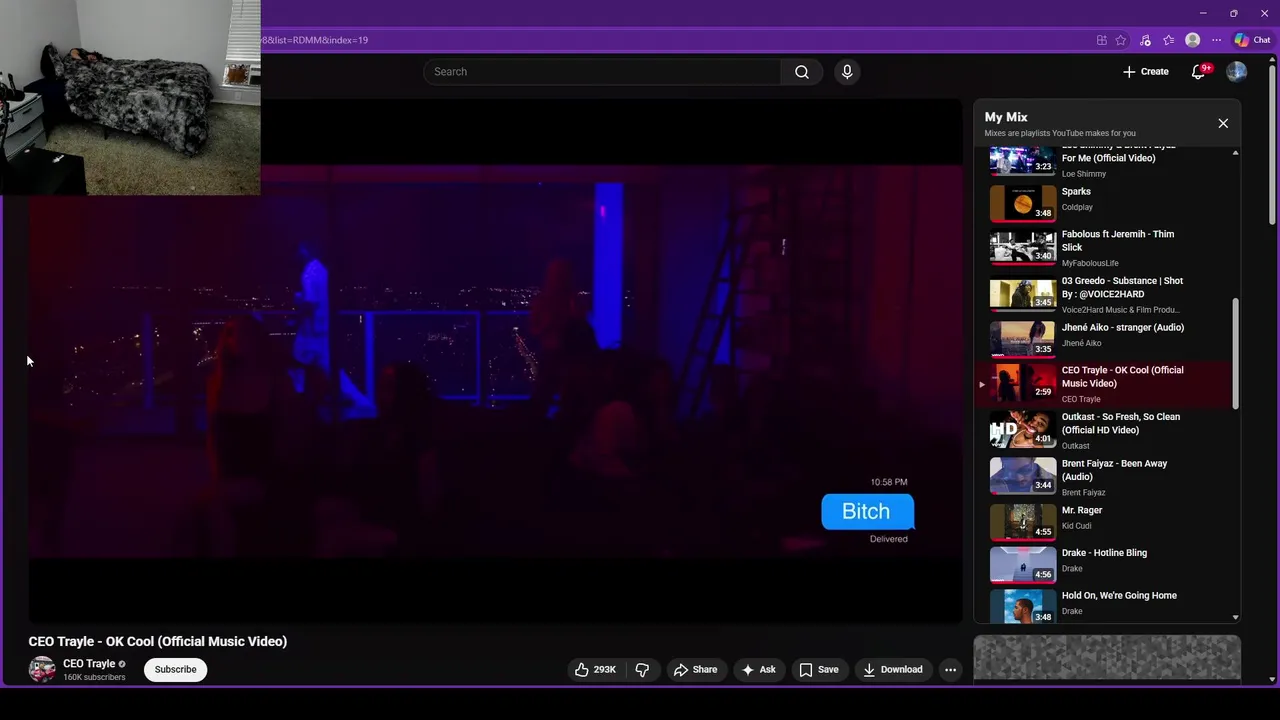Open the CEO Trayle channel name link

[x=89, y=664]
